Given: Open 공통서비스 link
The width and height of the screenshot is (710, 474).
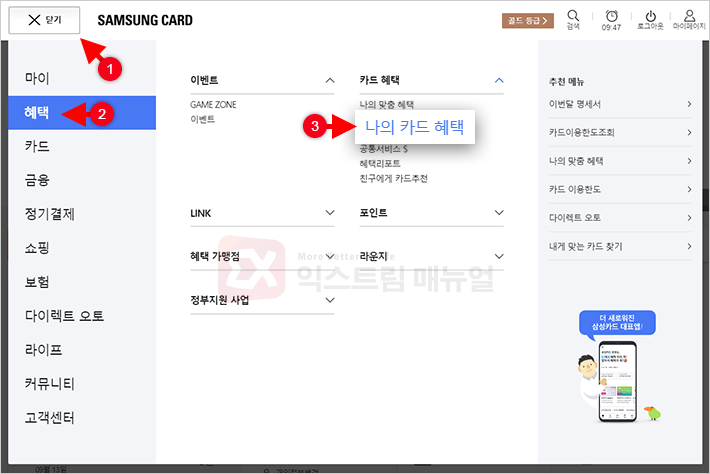Looking at the screenshot, I should [x=384, y=148].
